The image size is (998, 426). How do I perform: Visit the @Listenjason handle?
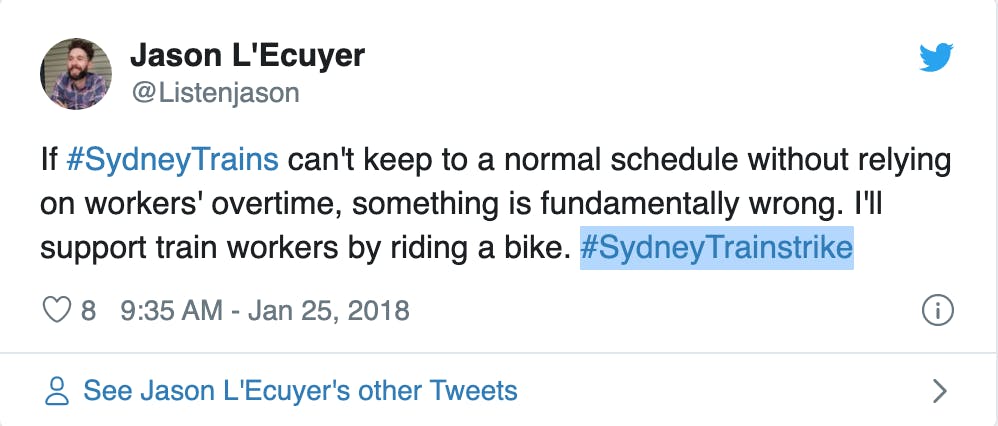tap(215, 93)
